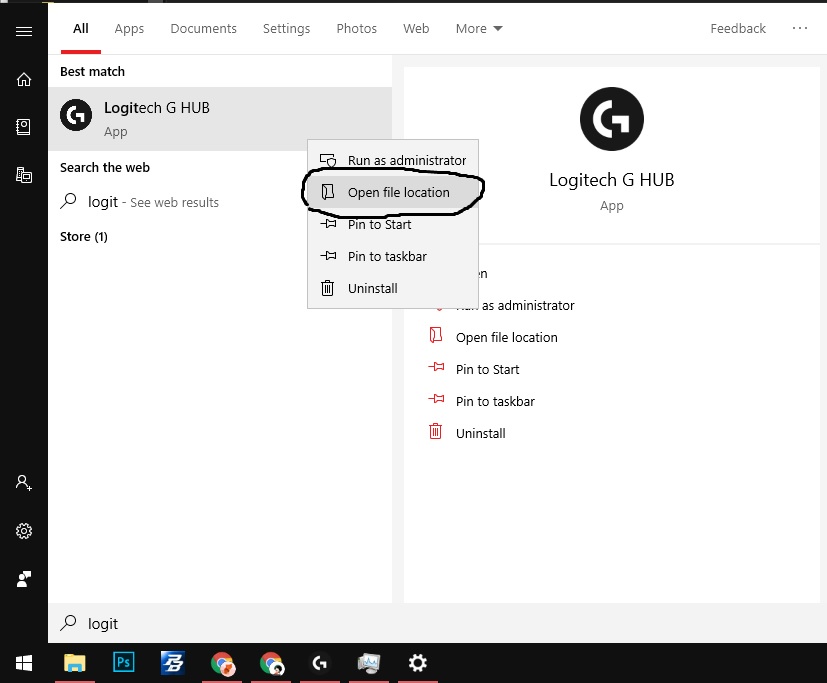Click the add account icon in the sidebar
This screenshot has height=683, width=827.
click(24, 483)
